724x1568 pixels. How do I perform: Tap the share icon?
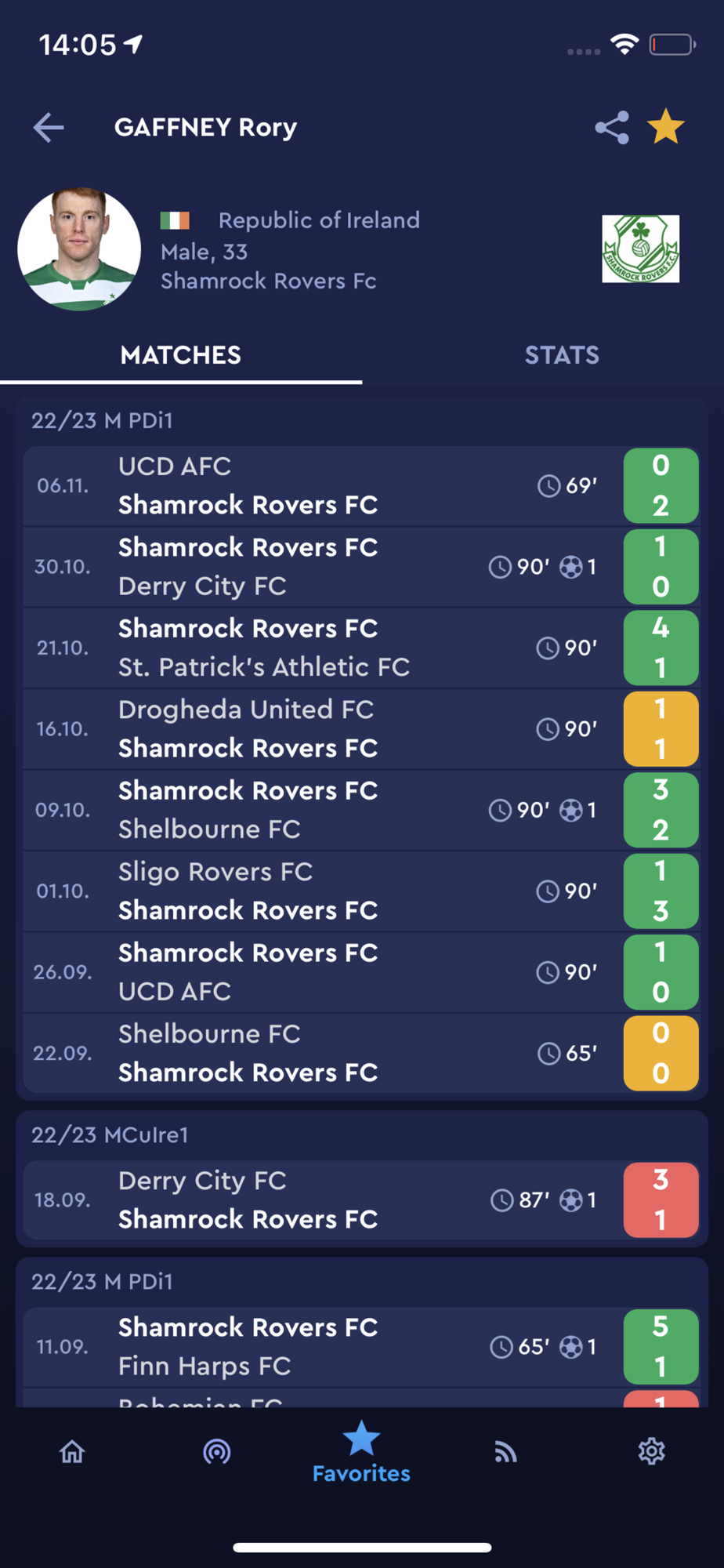click(612, 127)
